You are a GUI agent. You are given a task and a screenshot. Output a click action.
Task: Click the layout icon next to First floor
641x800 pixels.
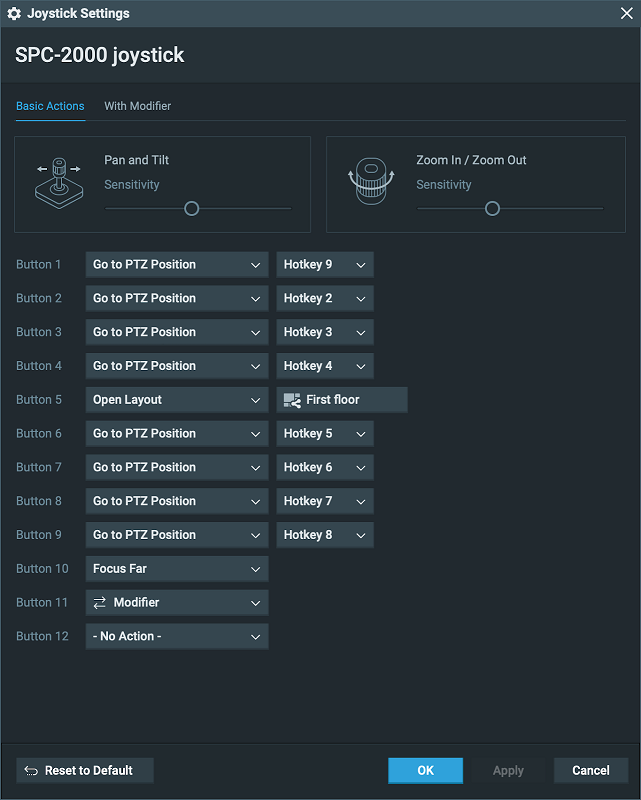coord(292,400)
